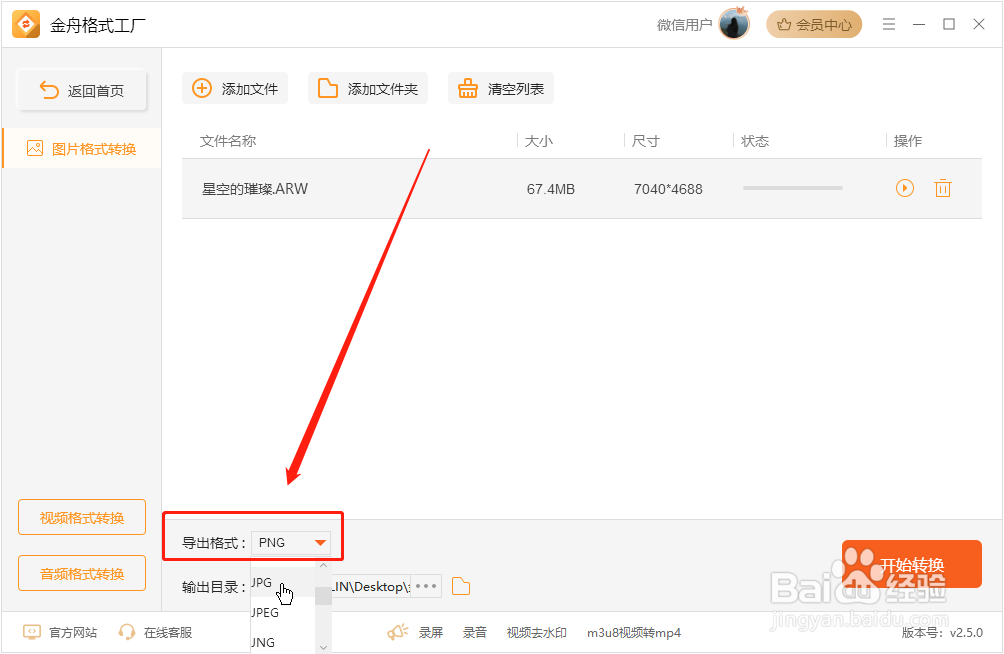The width and height of the screenshot is (1004, 654).
Task: Click 视频去水印 at the bottom
Action: coord(538,632)
